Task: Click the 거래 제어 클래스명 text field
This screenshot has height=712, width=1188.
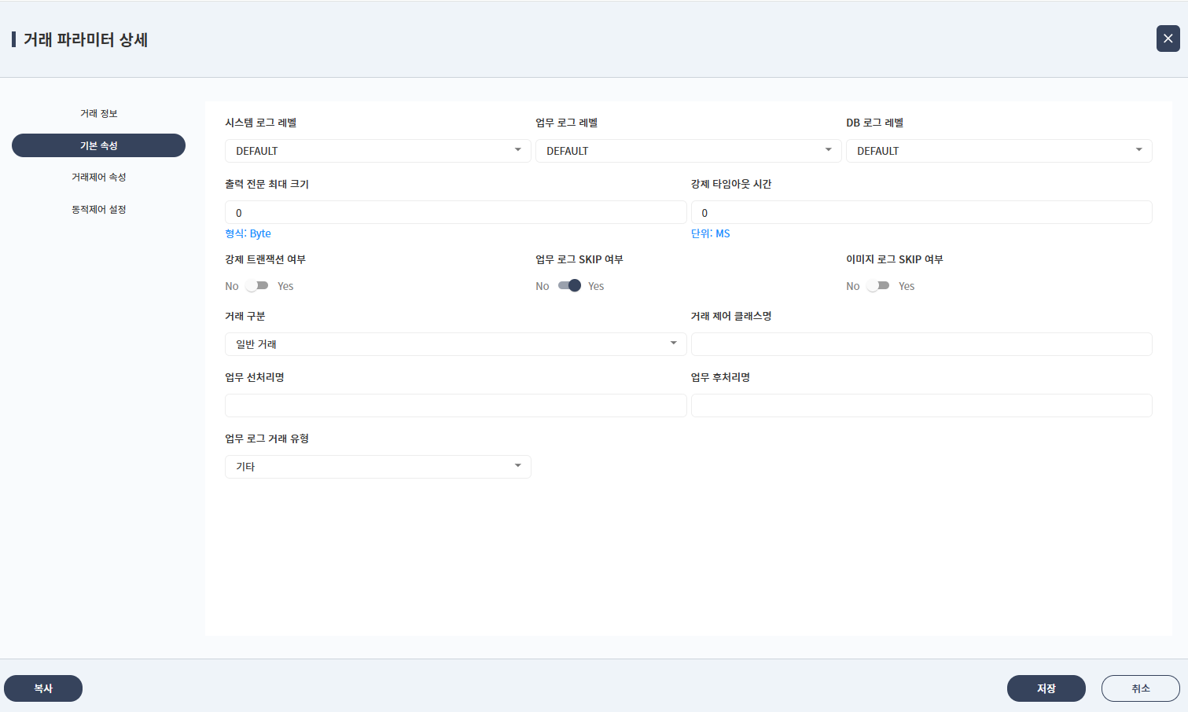Action: (921, 344)
